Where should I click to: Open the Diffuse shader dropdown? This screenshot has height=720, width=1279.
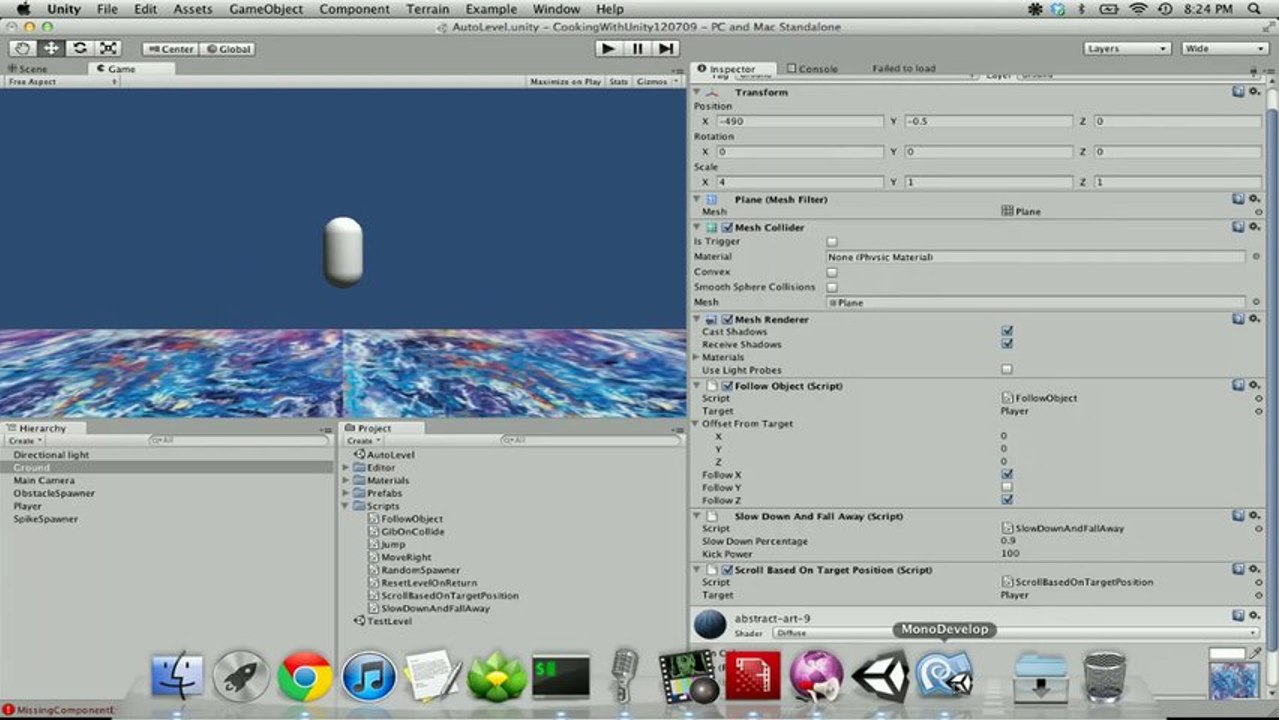coord(1015,633)
